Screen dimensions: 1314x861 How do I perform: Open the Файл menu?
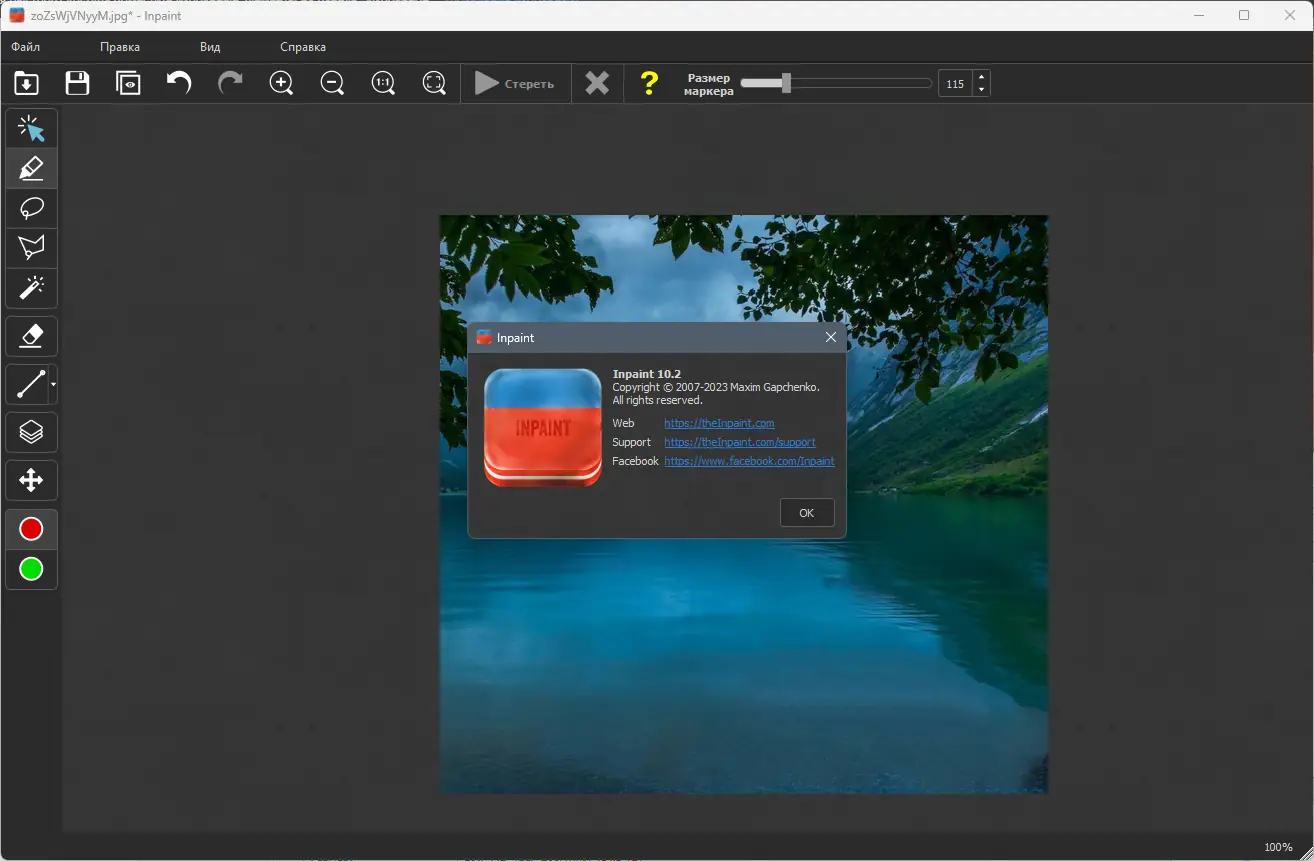[26, 46]
